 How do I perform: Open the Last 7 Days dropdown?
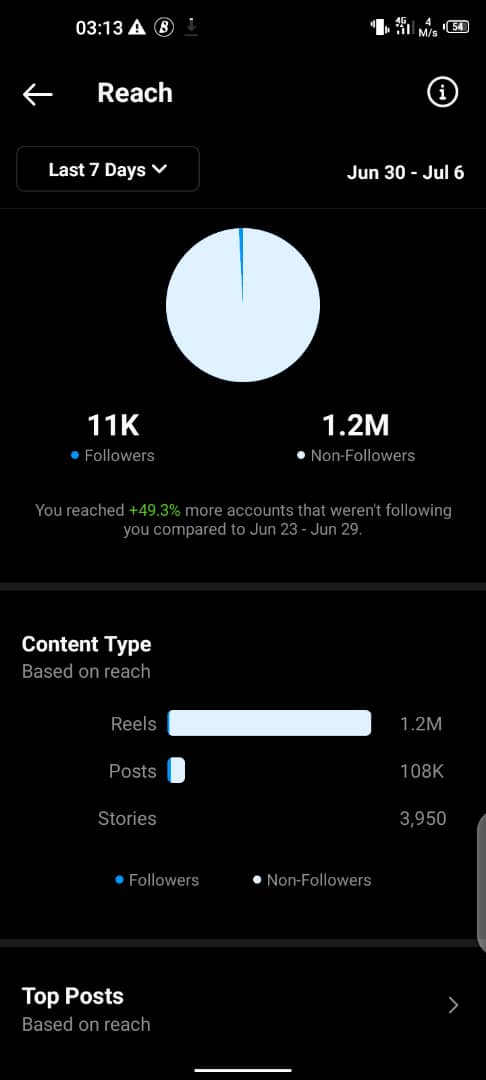[x=108, y=169]
